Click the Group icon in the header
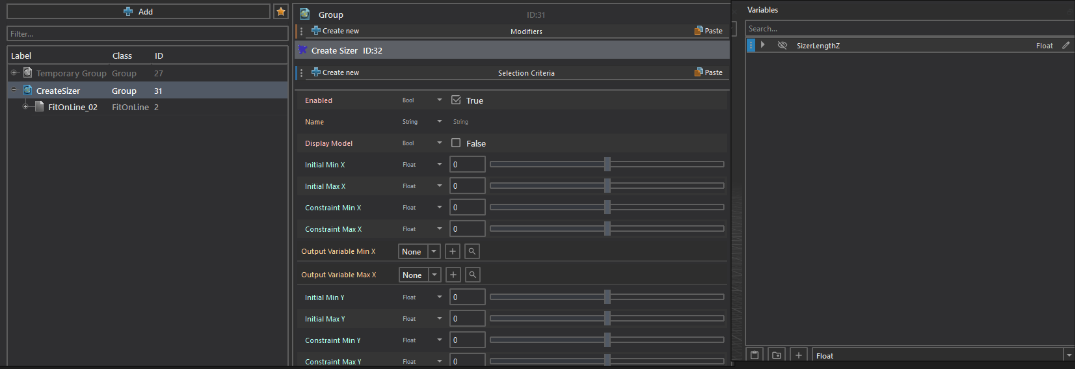Screen dimensions: 1075x369 305,14
